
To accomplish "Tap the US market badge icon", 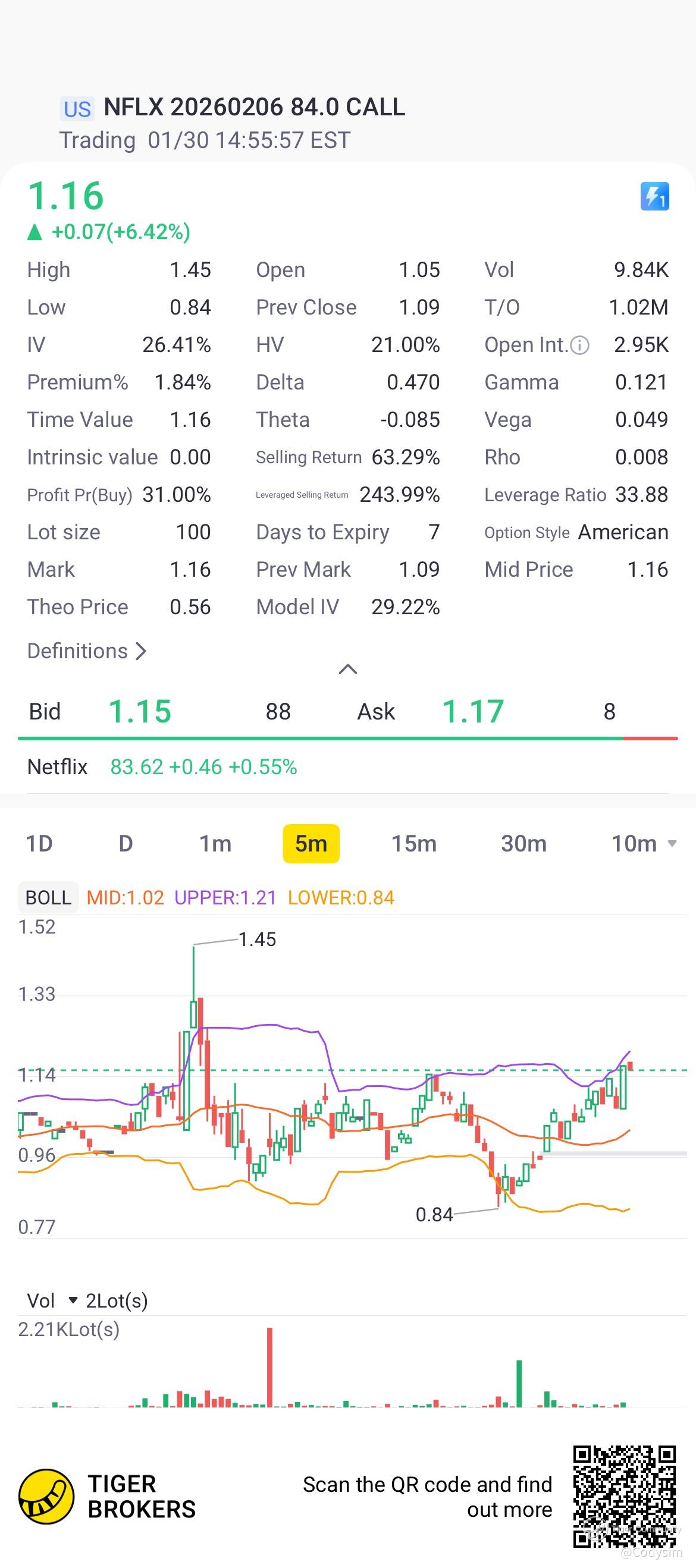I will click(x=77, y=109).
